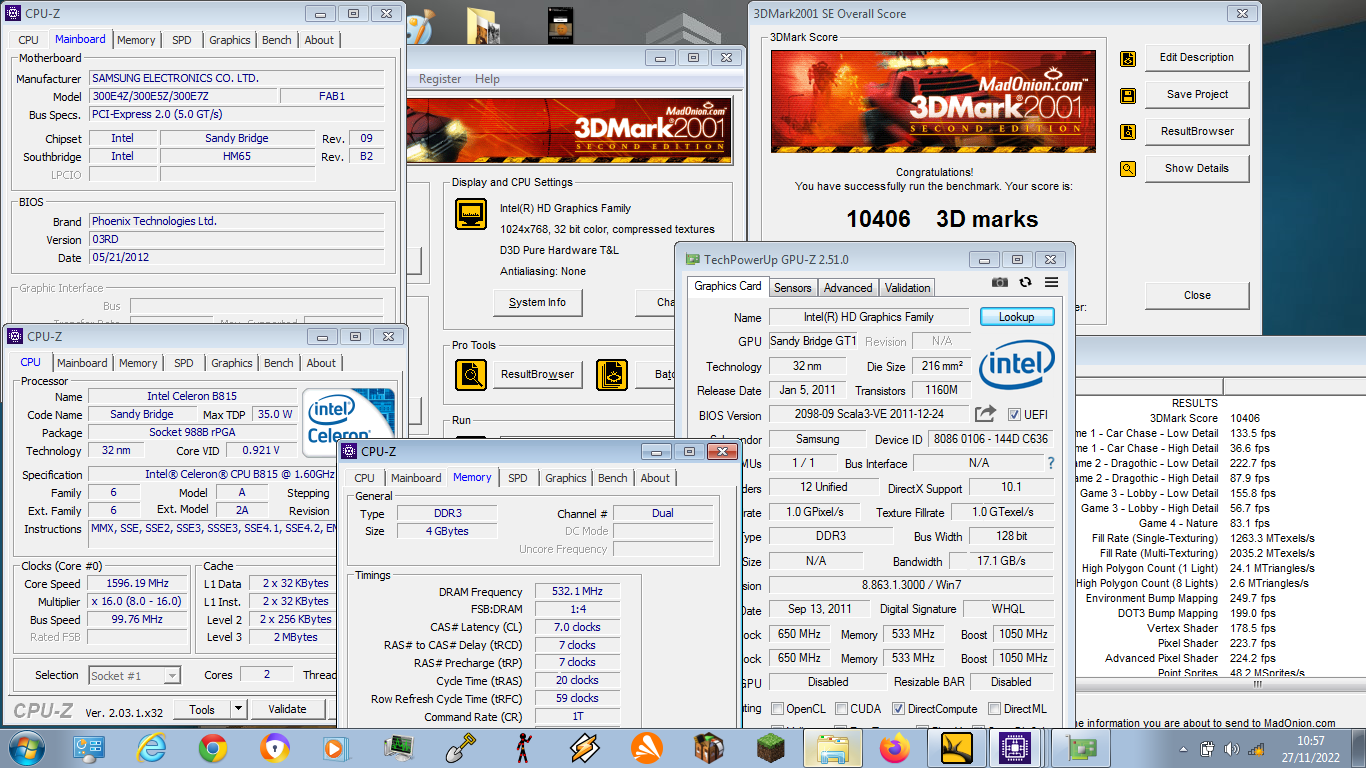Click the Validate button in CPU-Z
This screenshot has height=768, width=1366.
pos(287,709)
